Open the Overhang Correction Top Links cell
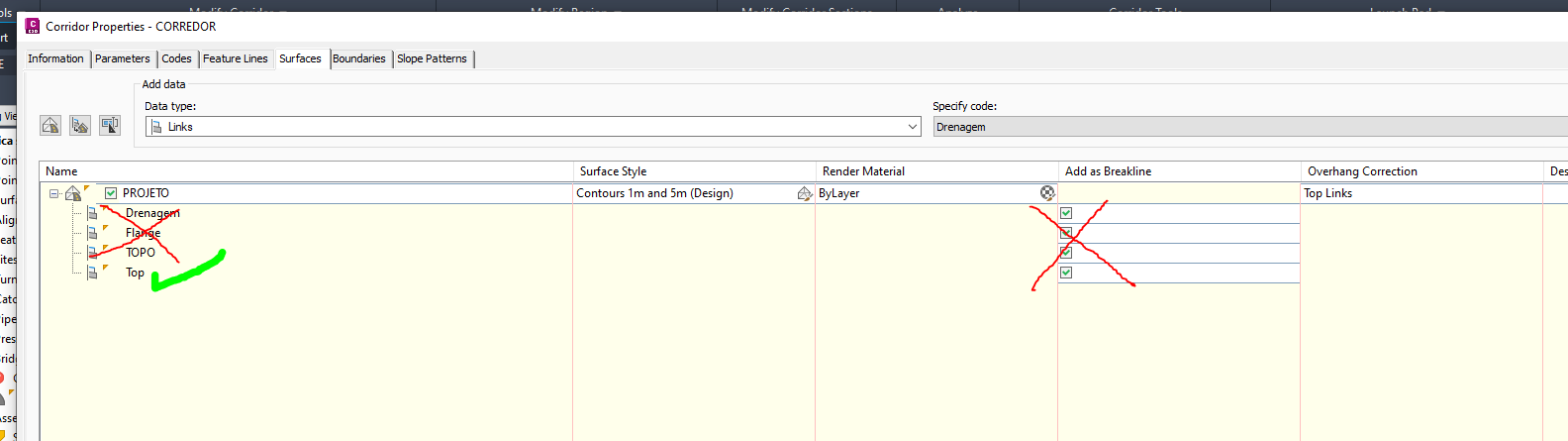 click(1421, 193)
